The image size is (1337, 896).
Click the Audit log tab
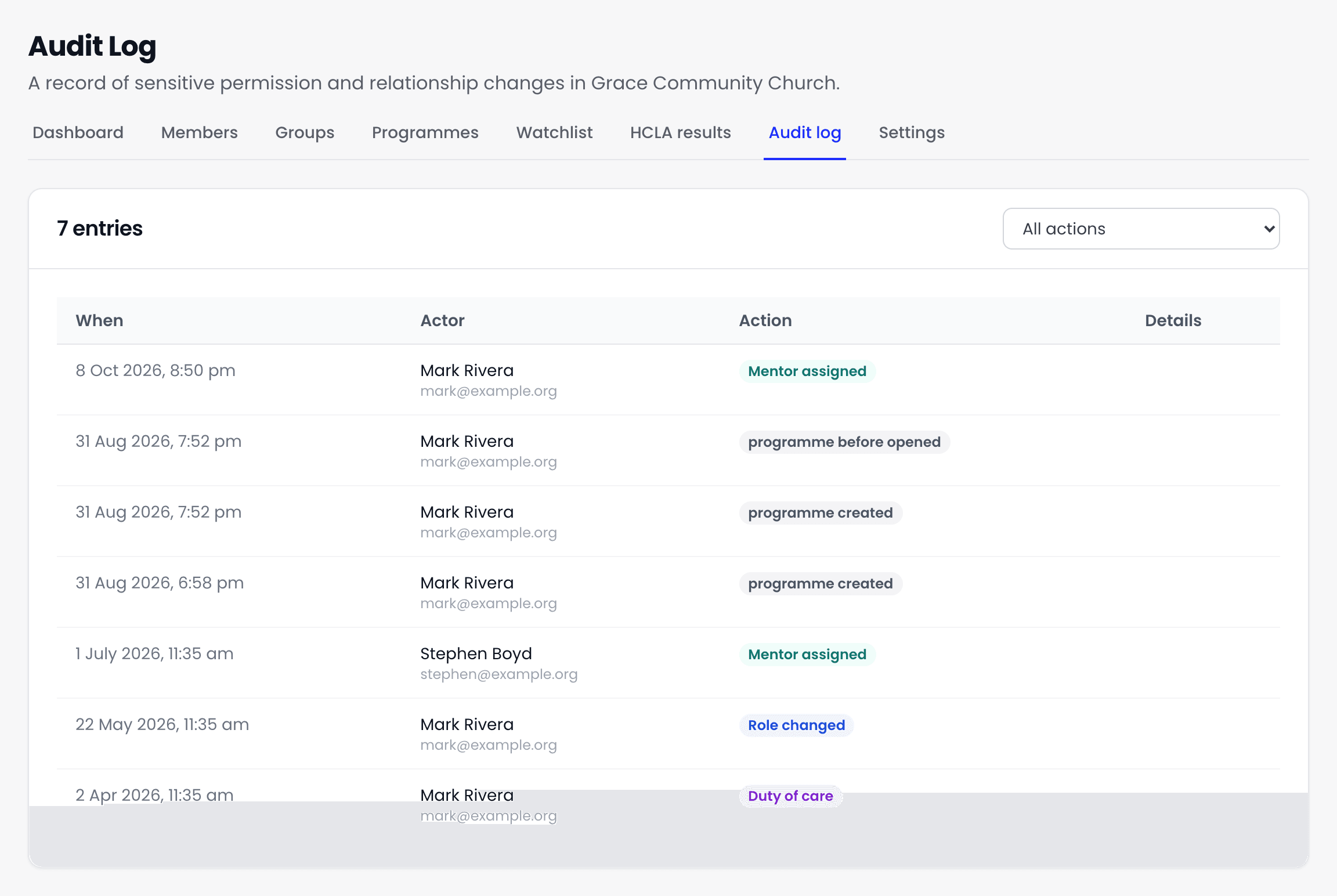(x=804, y=133)
